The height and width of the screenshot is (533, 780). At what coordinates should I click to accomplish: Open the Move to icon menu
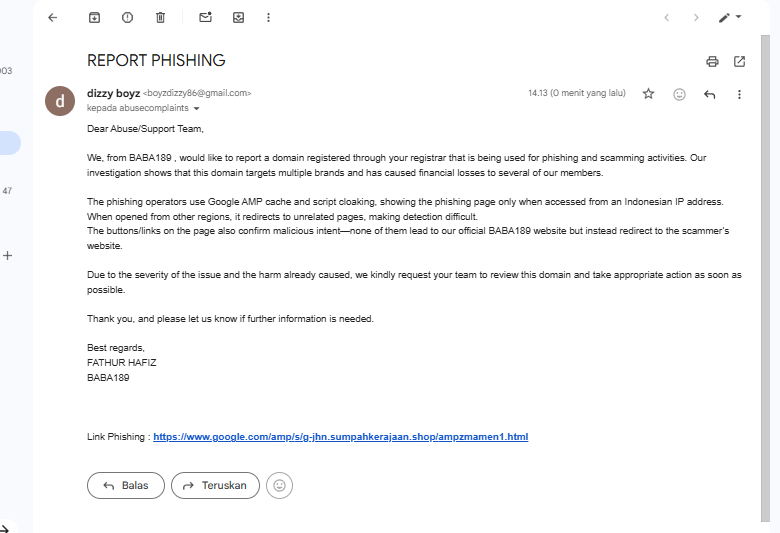[x=238, y=17]
